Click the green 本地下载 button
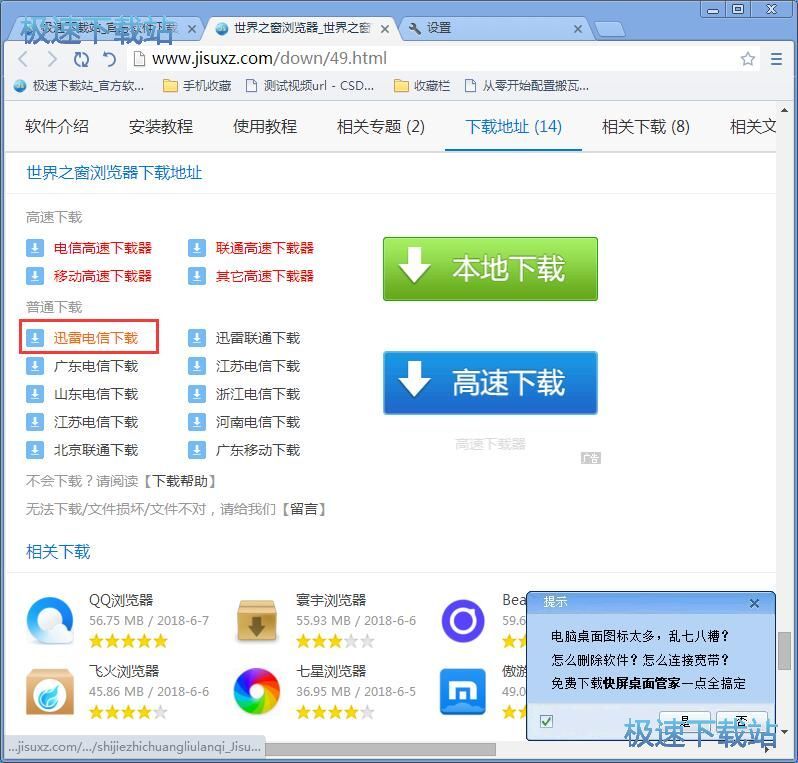The height and width of the screenshot is (763, 798). (490, 269)
